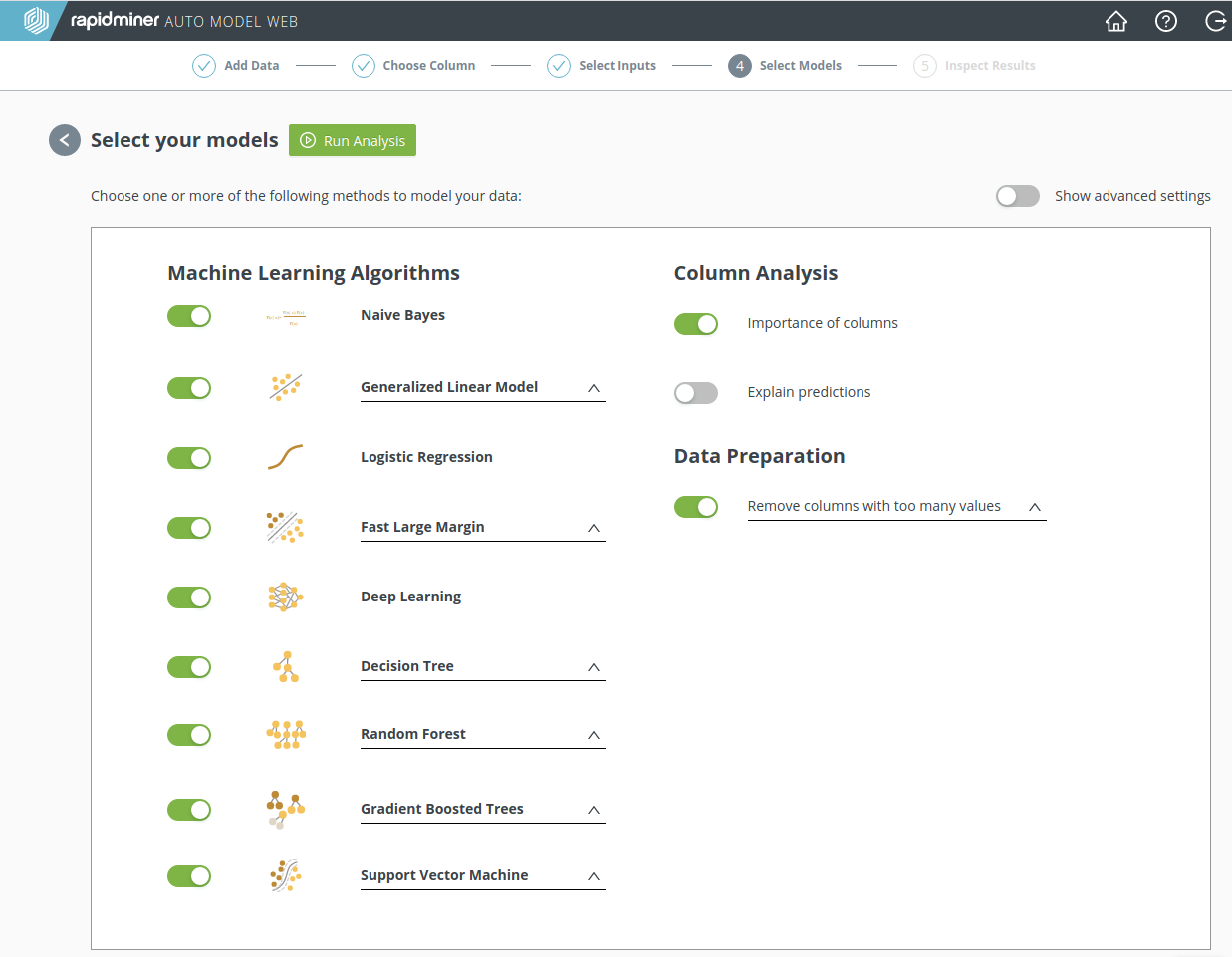Click the logout icon in header
The width and height of the screenshot is (1232, 957).
[x=1215, y=21]
